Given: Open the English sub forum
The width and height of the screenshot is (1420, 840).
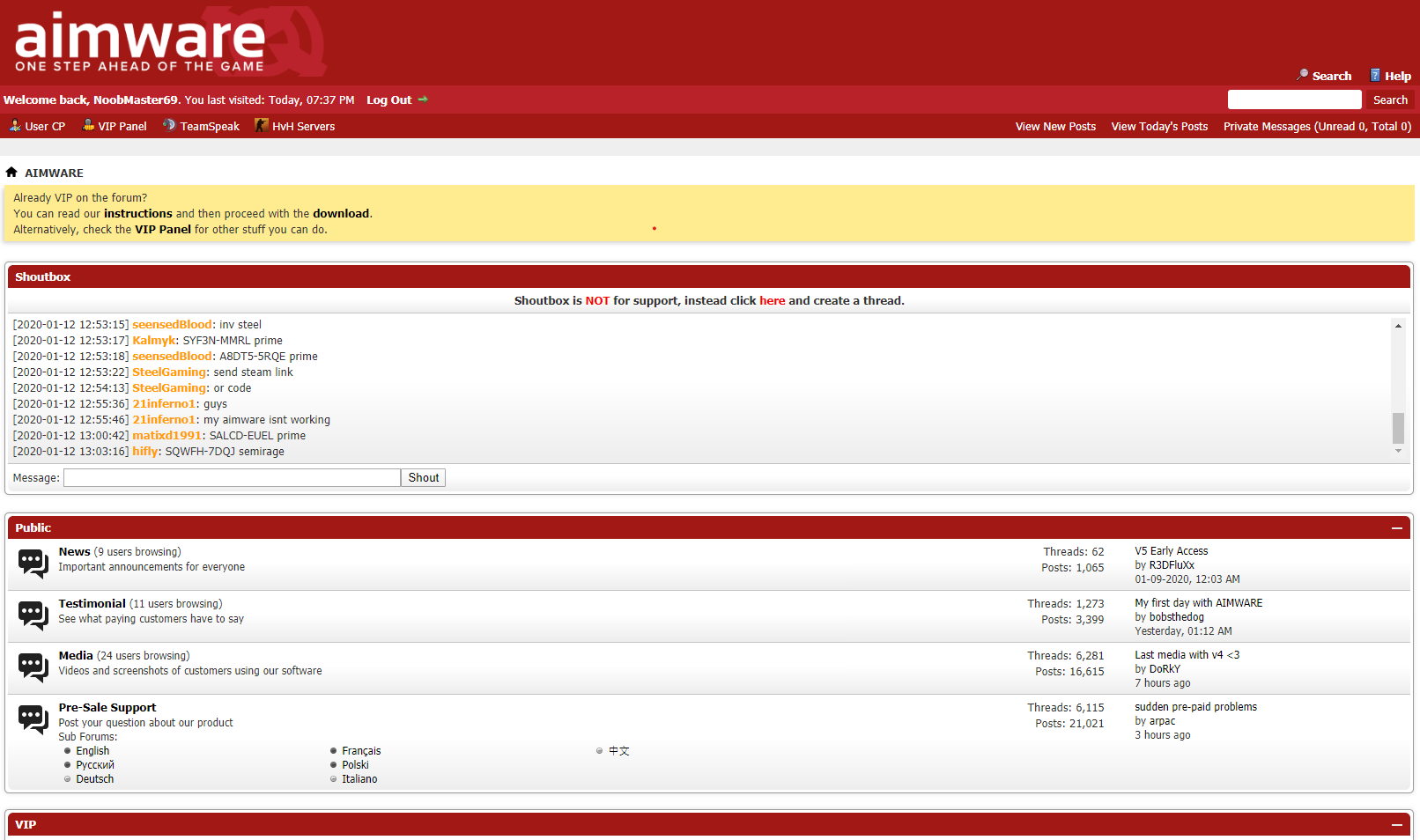Looking at the screenshot, I should click(x=92, y=751).
